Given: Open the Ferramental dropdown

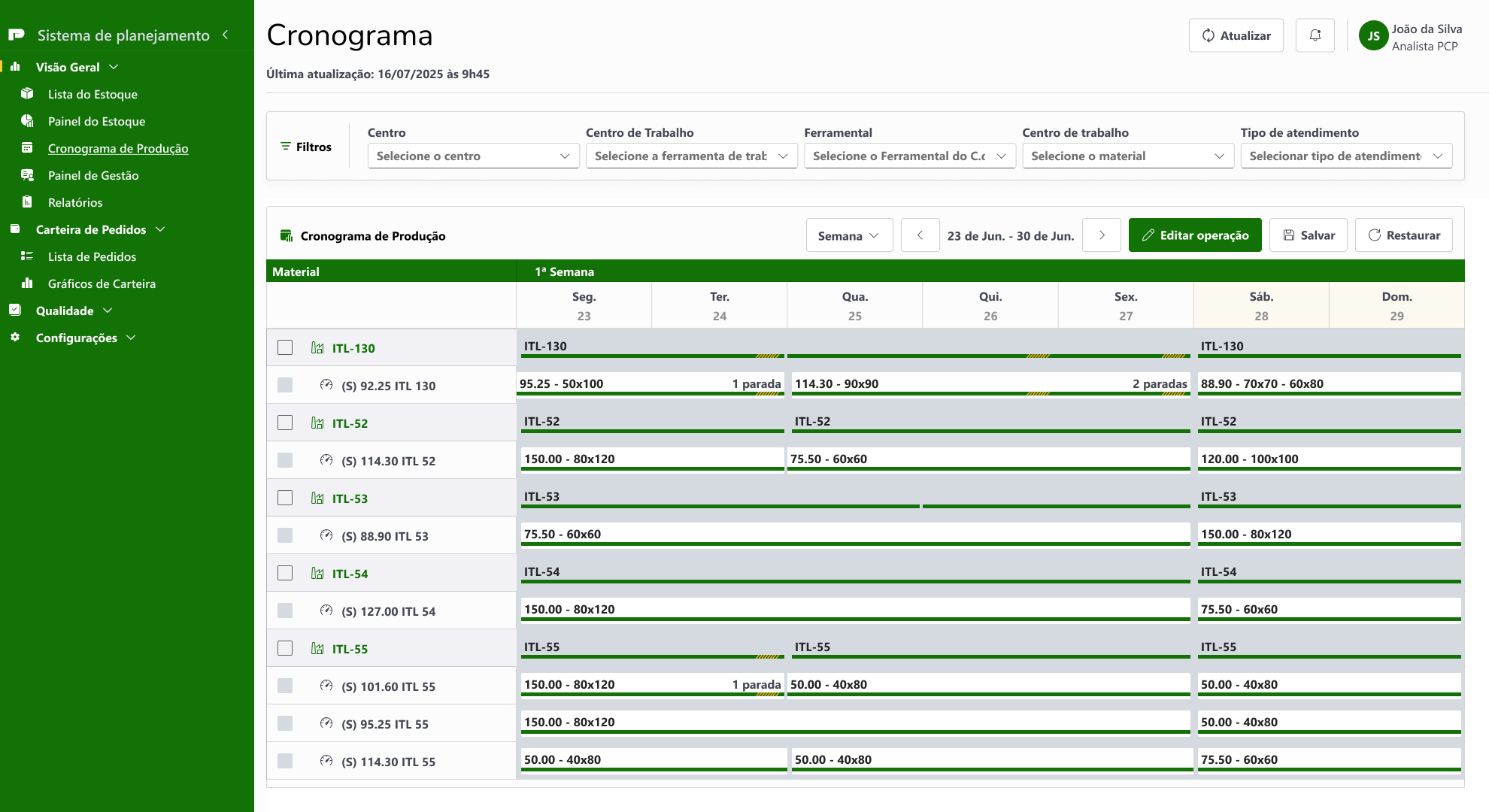Looking at the screenshot, I should (x=909, y=156).
